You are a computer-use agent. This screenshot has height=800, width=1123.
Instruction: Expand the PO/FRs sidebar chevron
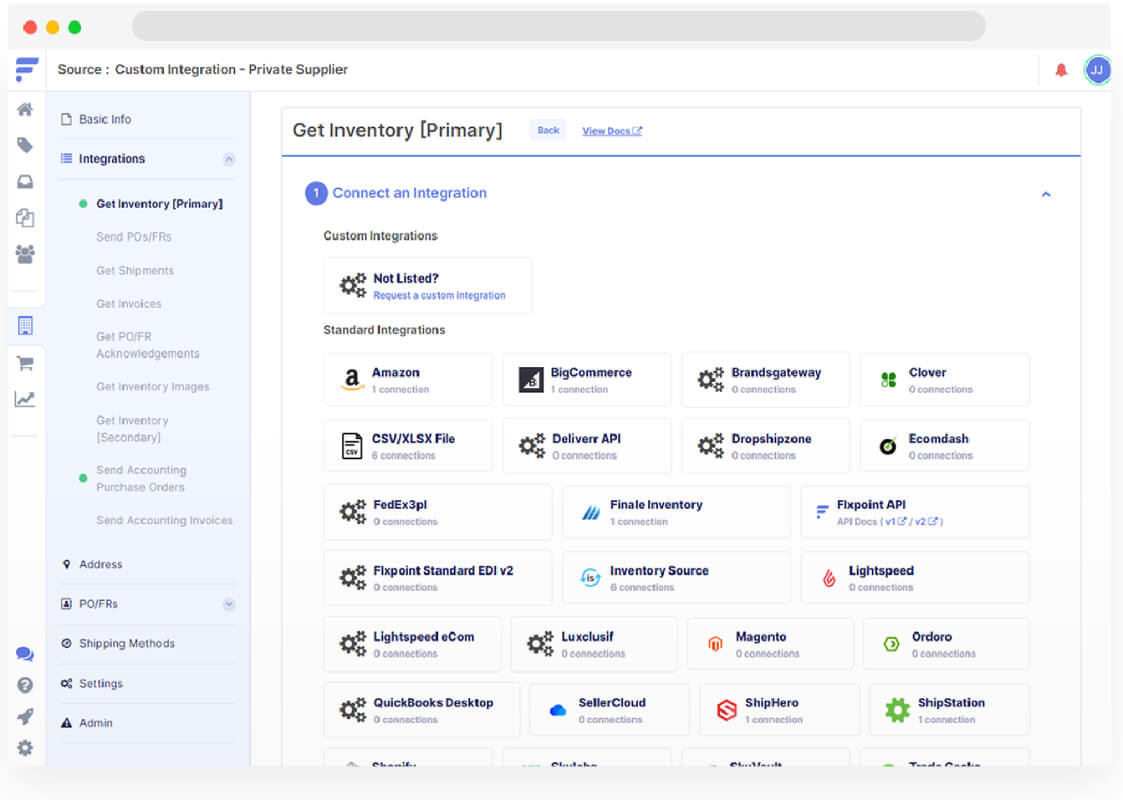tap(229, 604)
